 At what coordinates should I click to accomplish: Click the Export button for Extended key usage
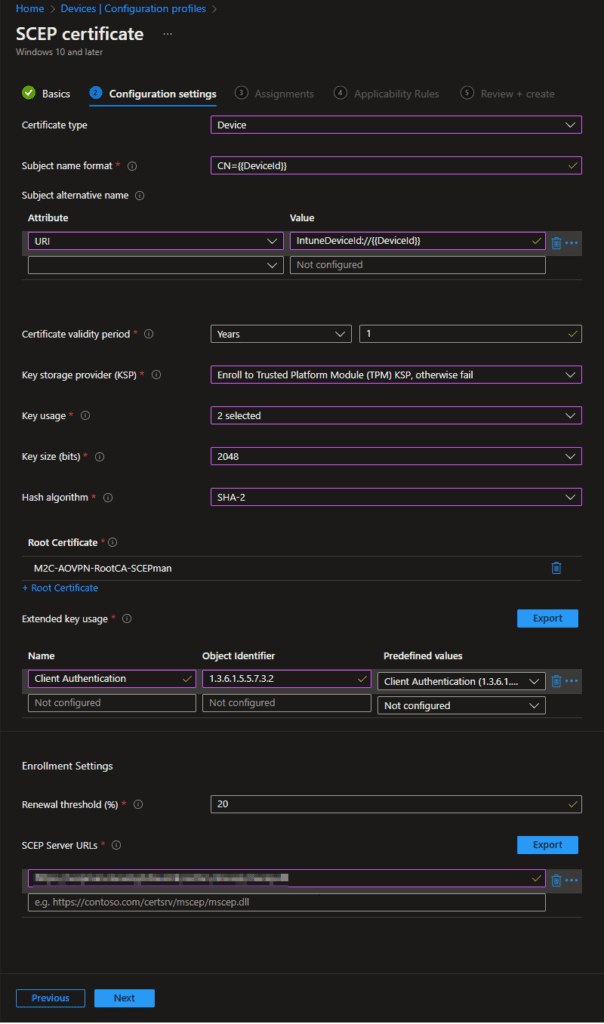(547, 618)
